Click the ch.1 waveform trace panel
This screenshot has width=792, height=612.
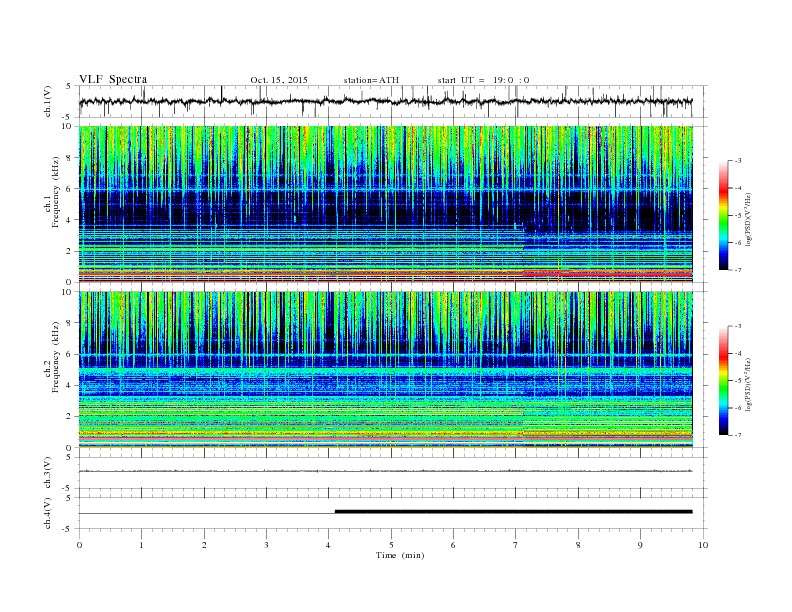point(393,101)
